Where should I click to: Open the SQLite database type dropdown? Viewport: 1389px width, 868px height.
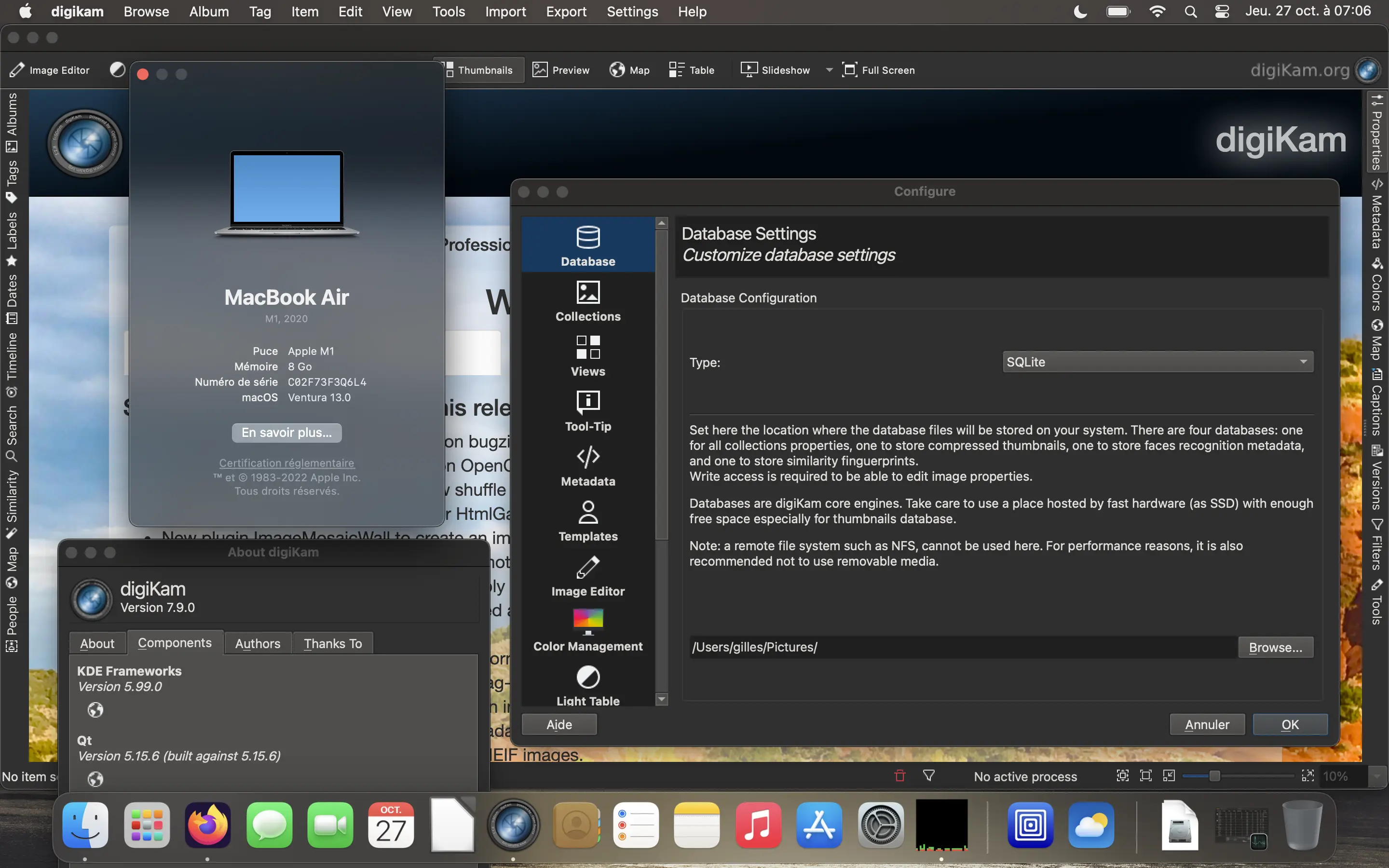(x=1157, y=362)
